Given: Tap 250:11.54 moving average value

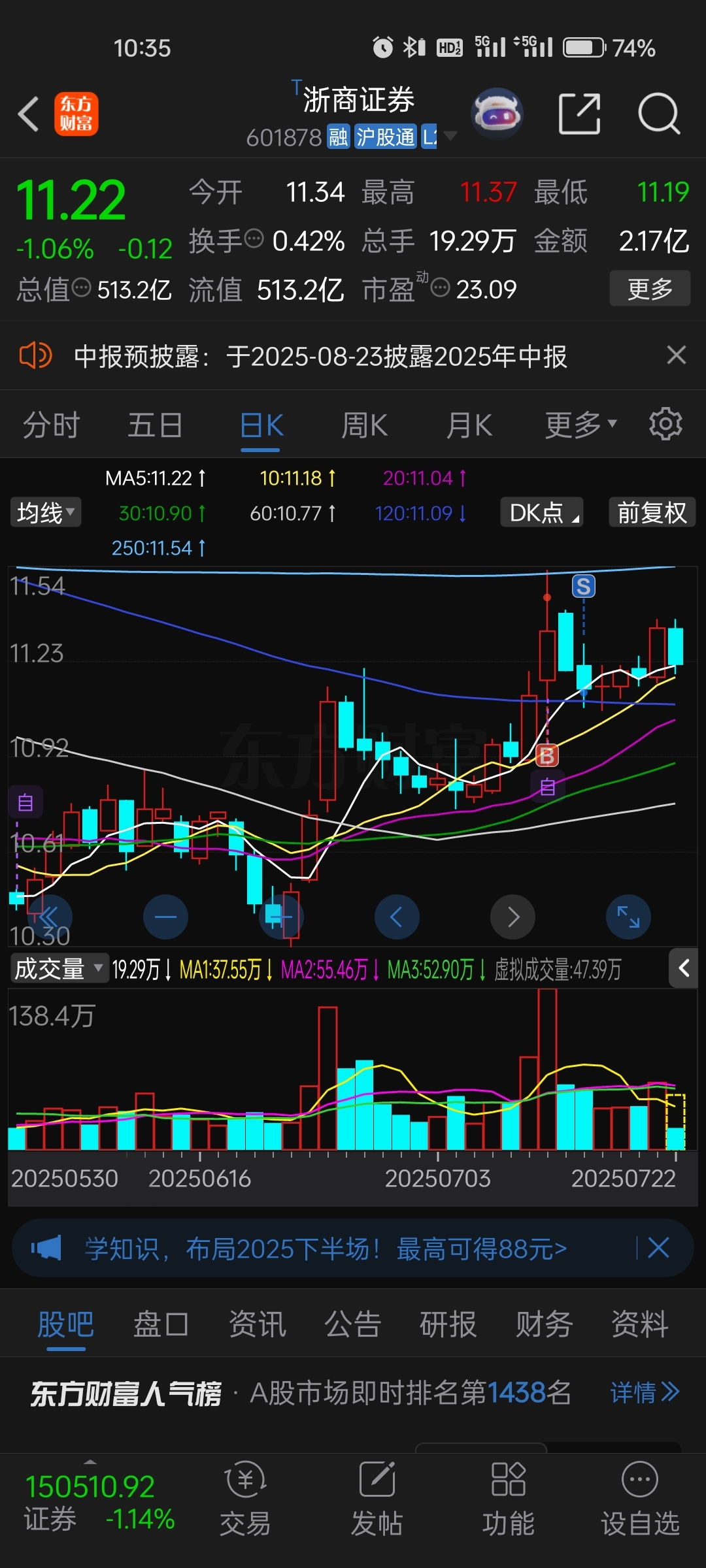Looking at the screenshot, I should click(159, 547).
